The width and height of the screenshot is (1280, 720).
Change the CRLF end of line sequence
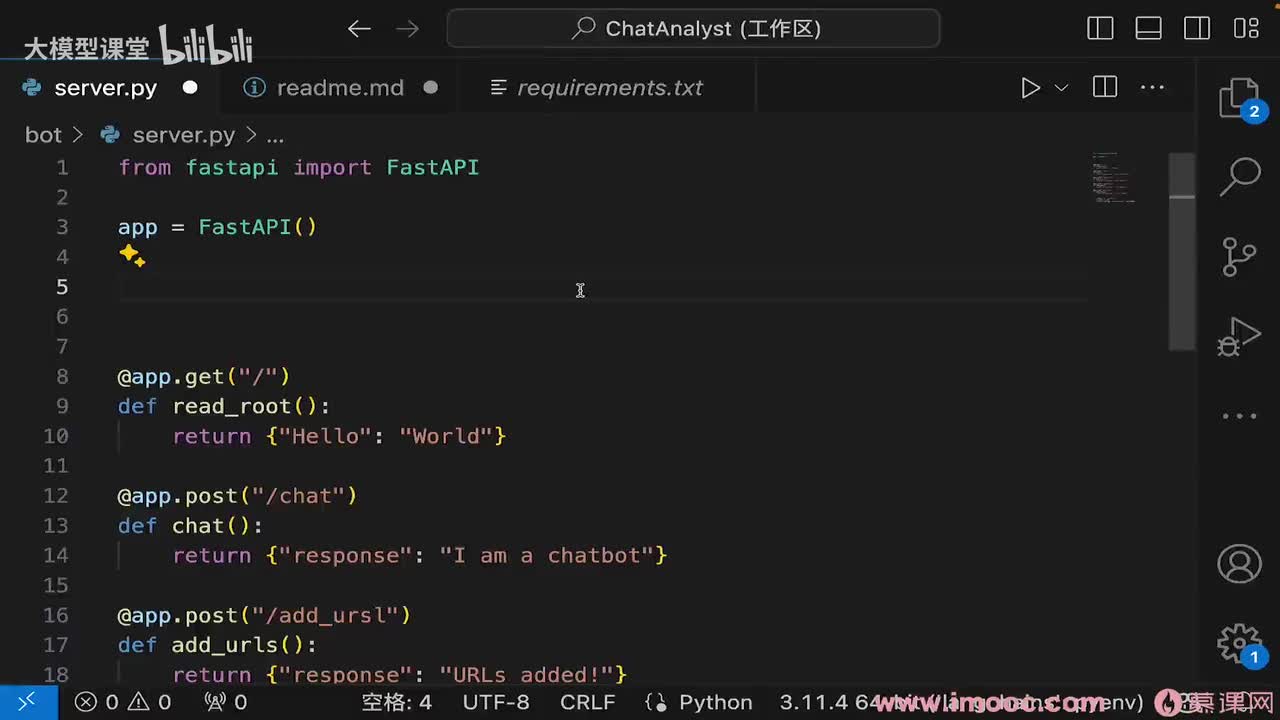click(588, 702)
